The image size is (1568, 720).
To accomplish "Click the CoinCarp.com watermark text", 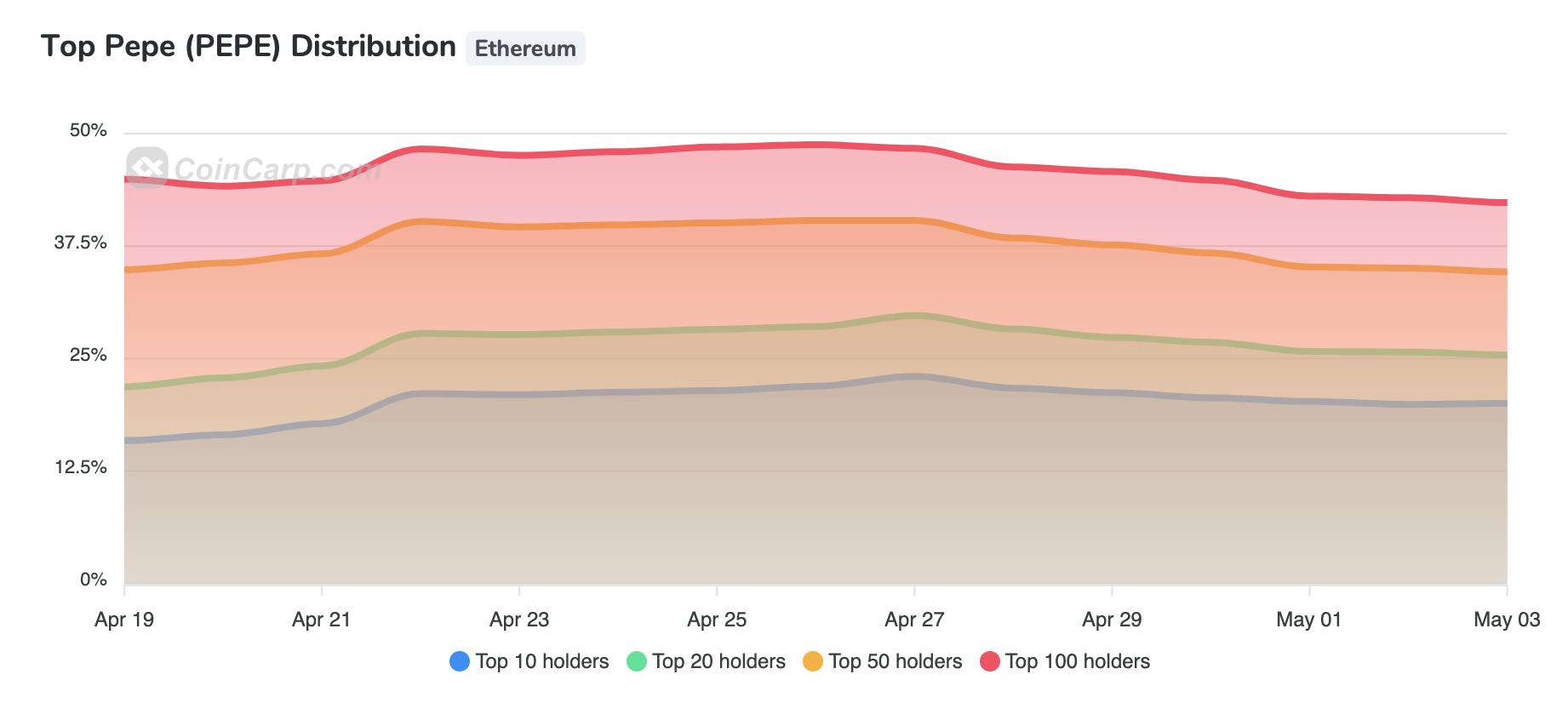I will pos(278,170).
